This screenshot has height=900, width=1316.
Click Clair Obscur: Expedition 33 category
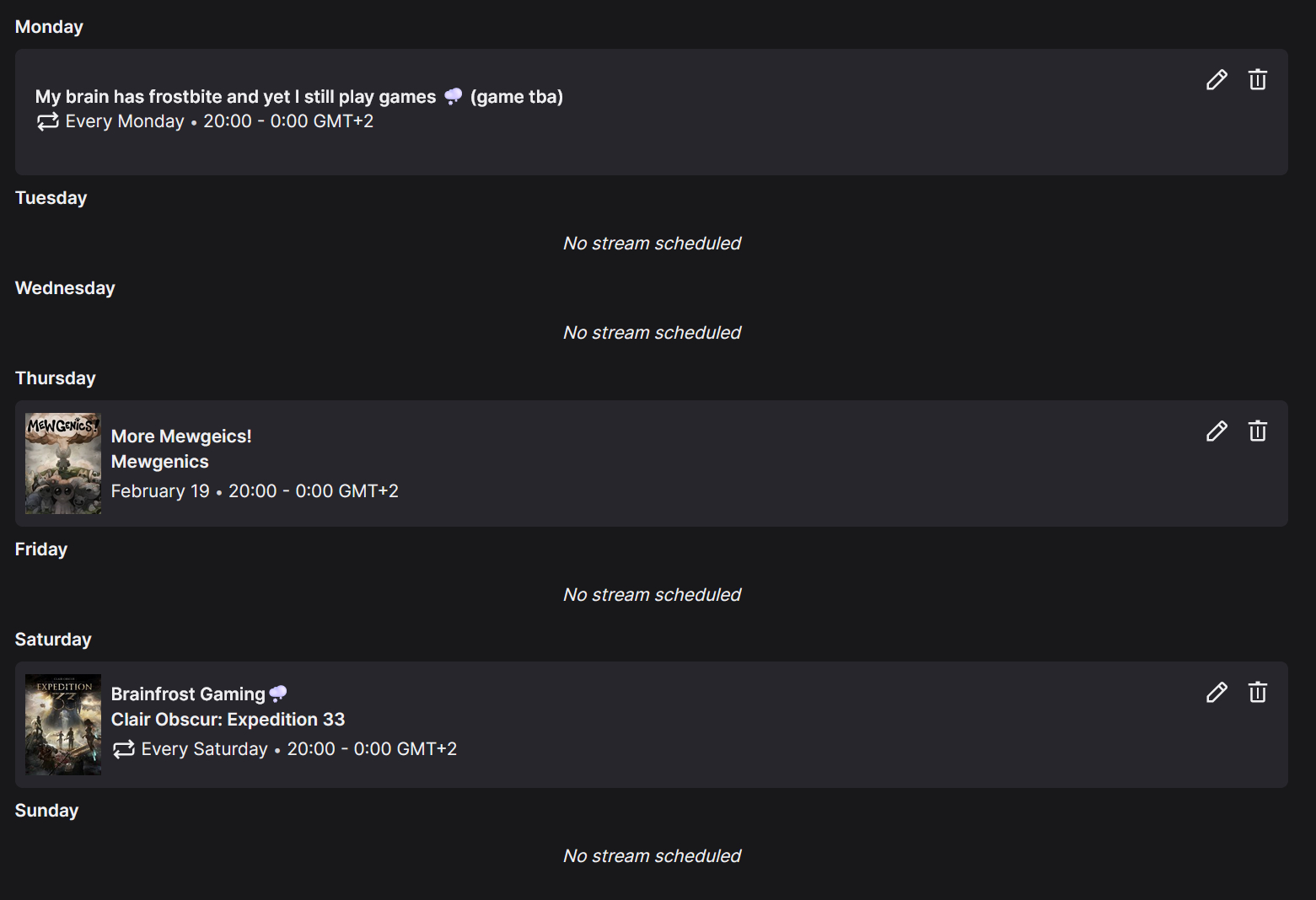click(x=228, y=720)
